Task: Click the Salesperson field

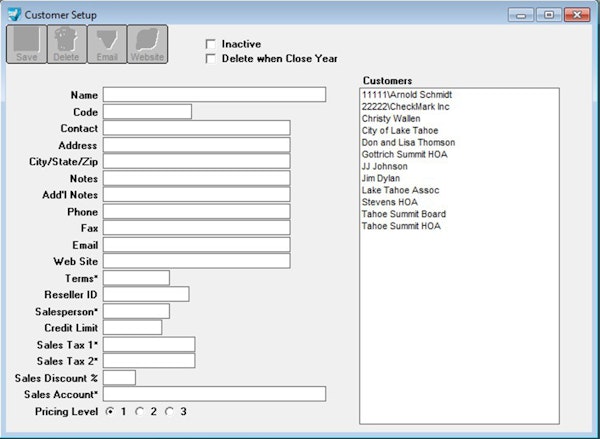Action: (x=136, y=311)
